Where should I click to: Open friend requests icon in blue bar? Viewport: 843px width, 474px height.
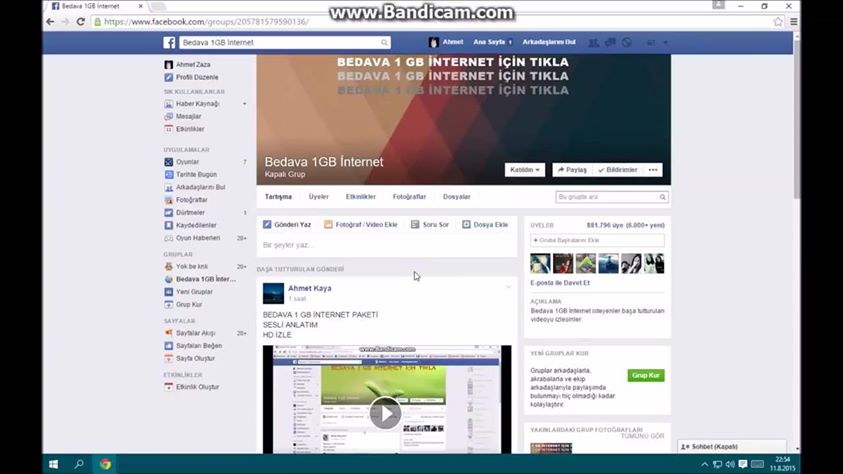[x=593, y=42]
